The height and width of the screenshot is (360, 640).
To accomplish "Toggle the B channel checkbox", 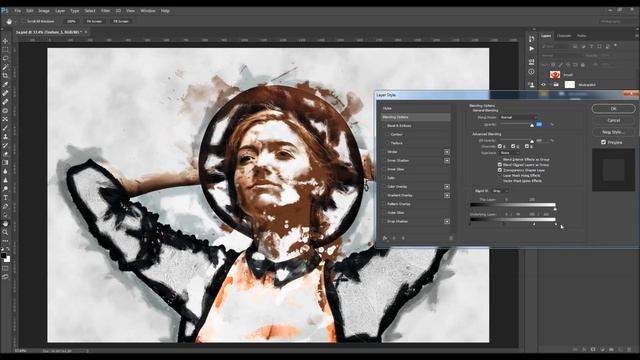I will tap(527, 146).
